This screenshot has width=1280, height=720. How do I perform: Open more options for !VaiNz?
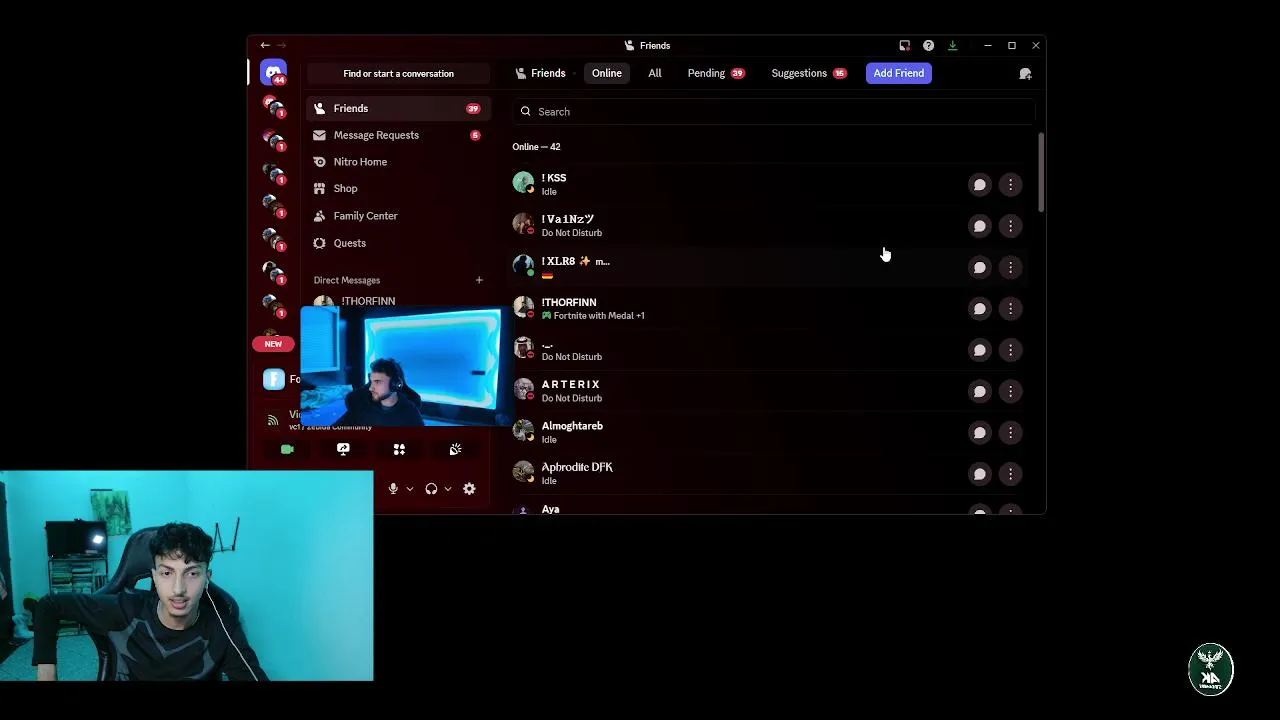coord(1010,226)
